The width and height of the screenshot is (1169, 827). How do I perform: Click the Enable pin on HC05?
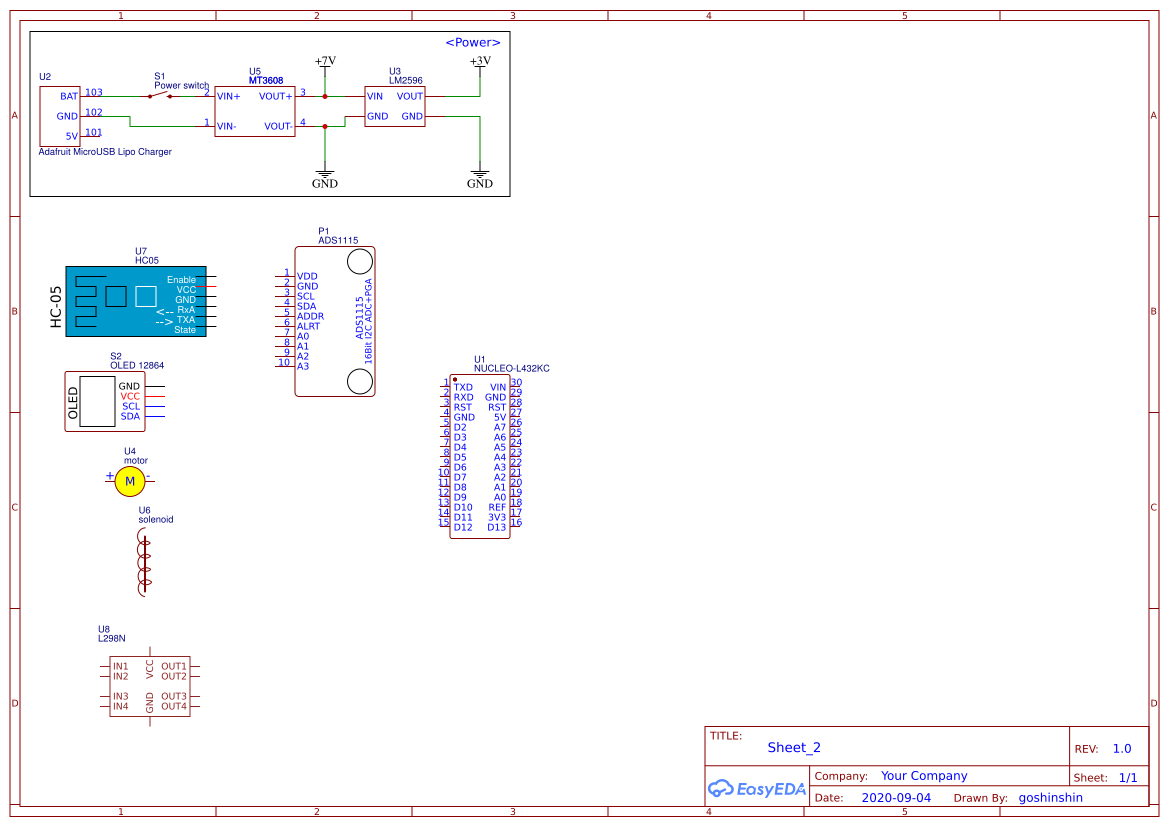pos(181,280)
